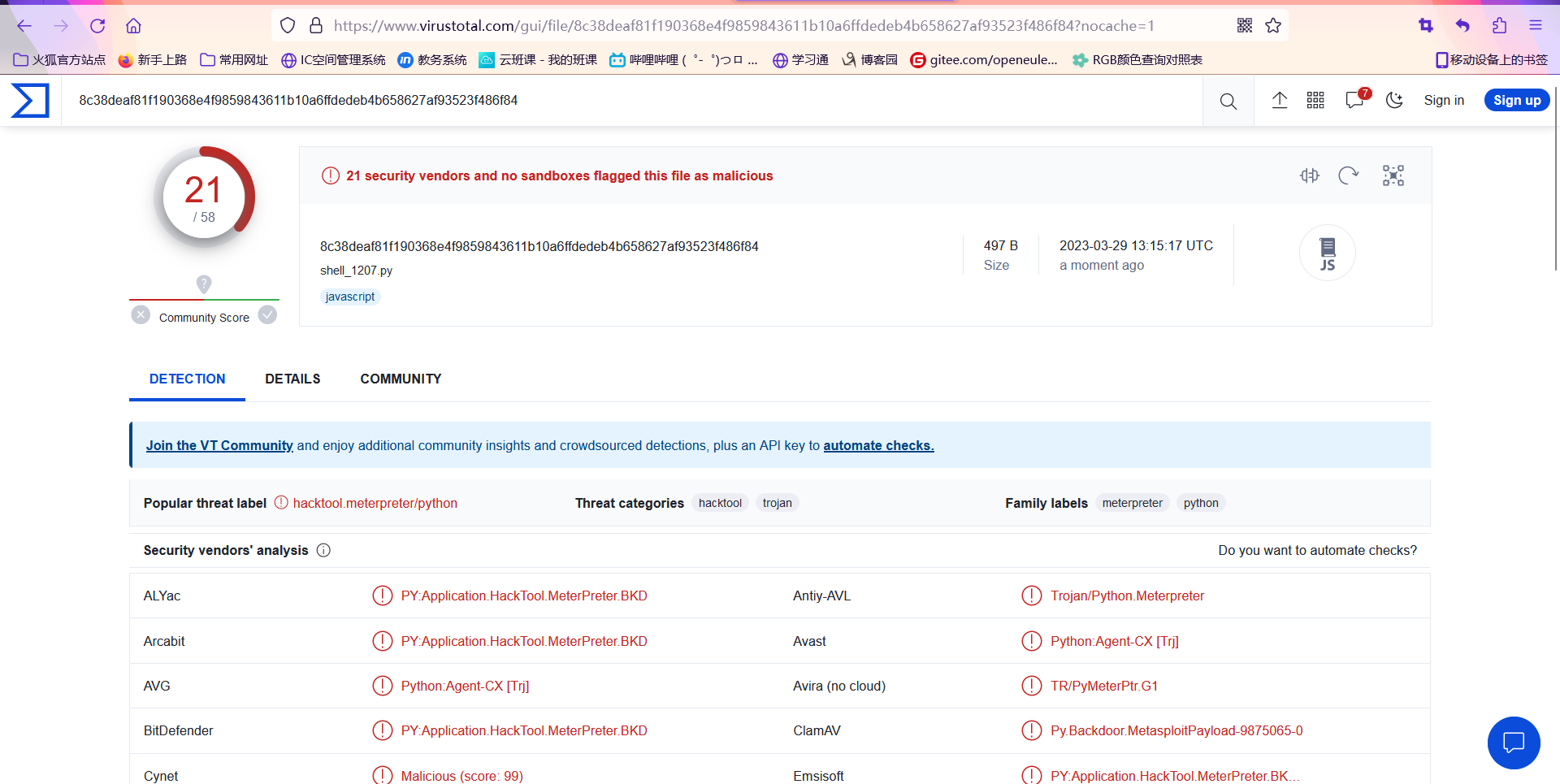
Task: Switch to the COMMUNITY tab
Action: 401,379
